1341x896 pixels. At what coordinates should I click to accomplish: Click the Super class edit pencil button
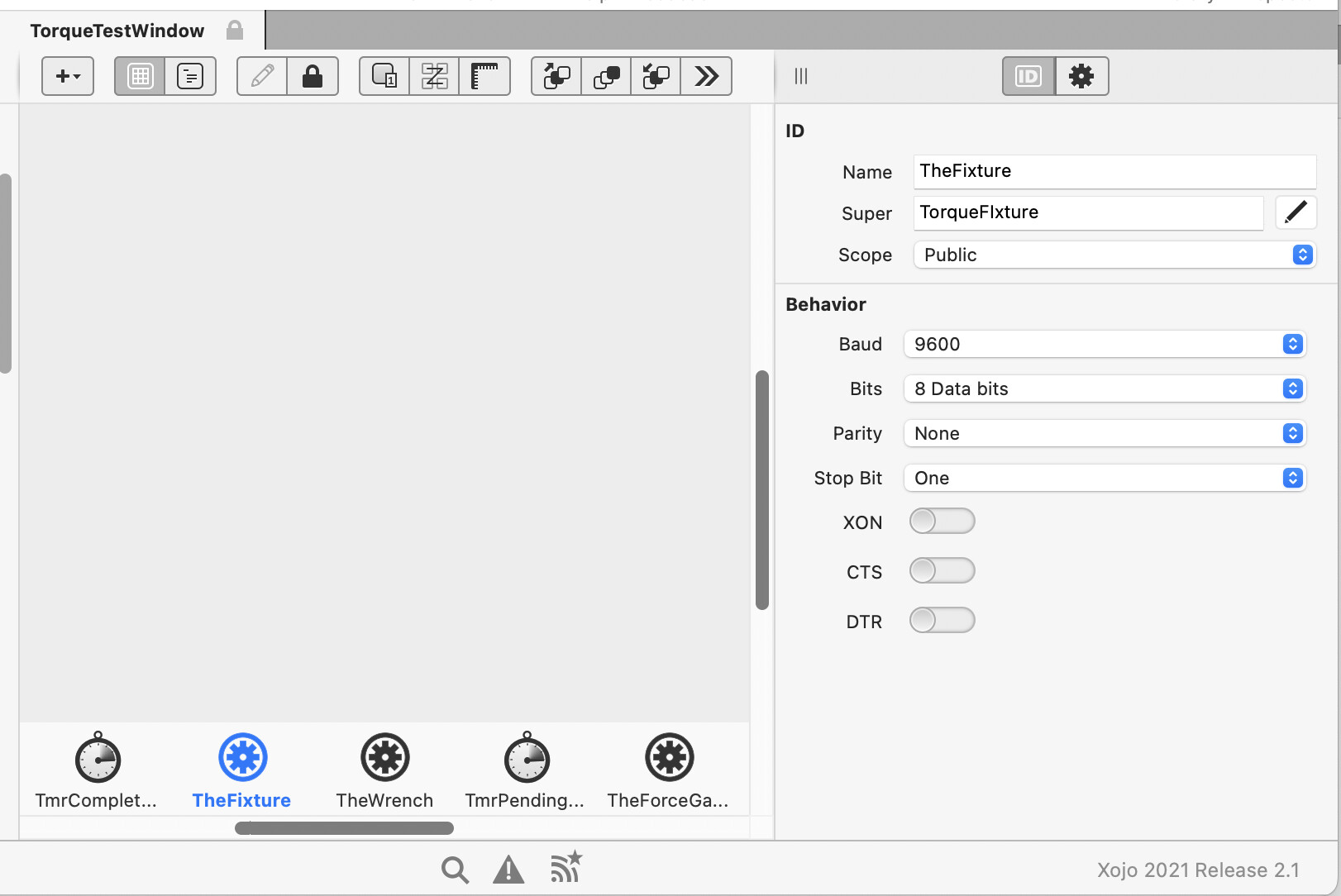[x=1296, y=212]
